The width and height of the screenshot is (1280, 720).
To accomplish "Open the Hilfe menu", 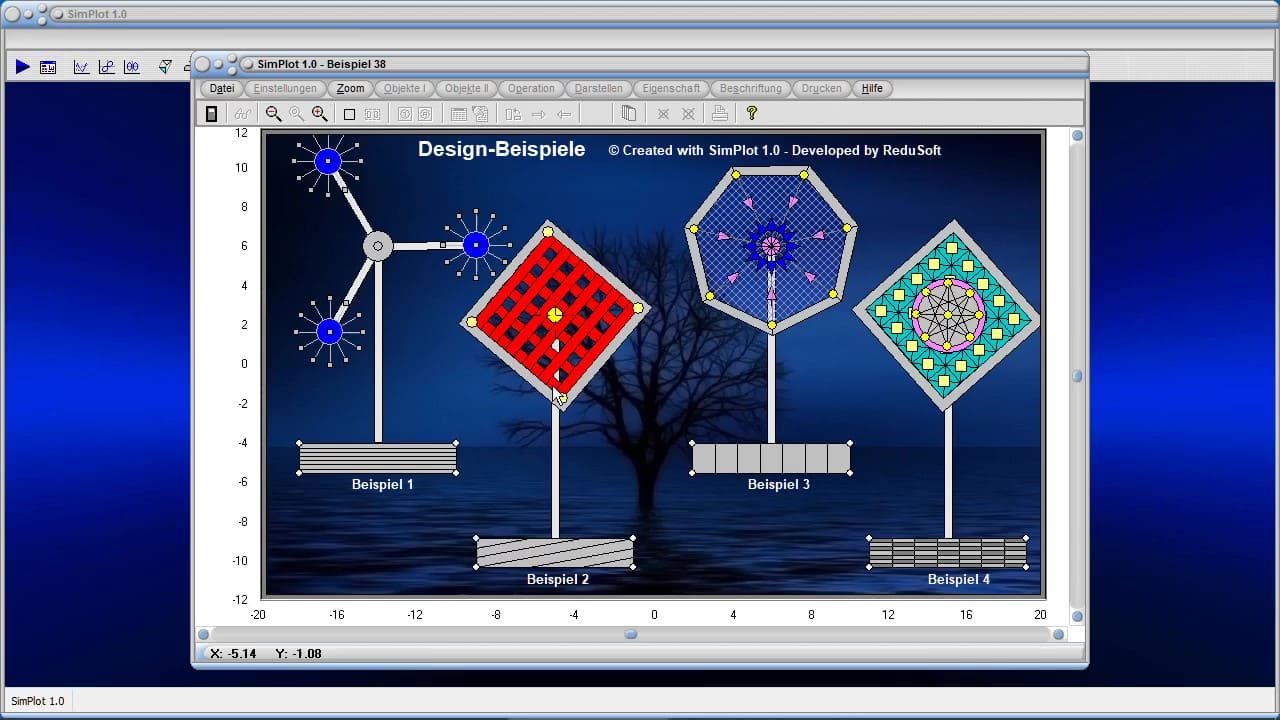I will [x=872, y=88].
